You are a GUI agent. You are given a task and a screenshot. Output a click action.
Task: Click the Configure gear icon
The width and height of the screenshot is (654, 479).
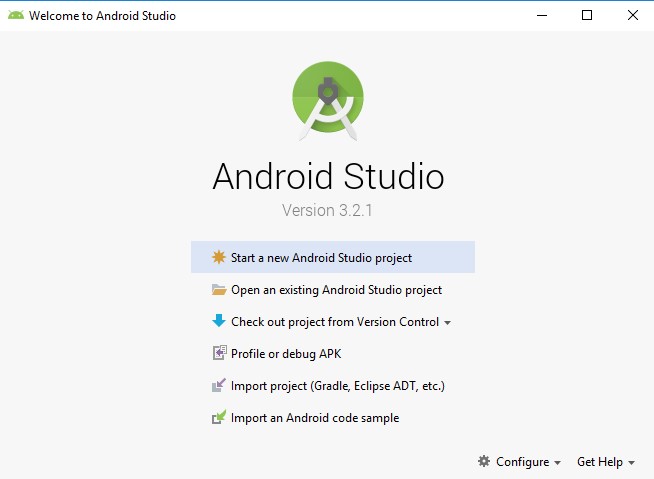(x=484, y=461)
